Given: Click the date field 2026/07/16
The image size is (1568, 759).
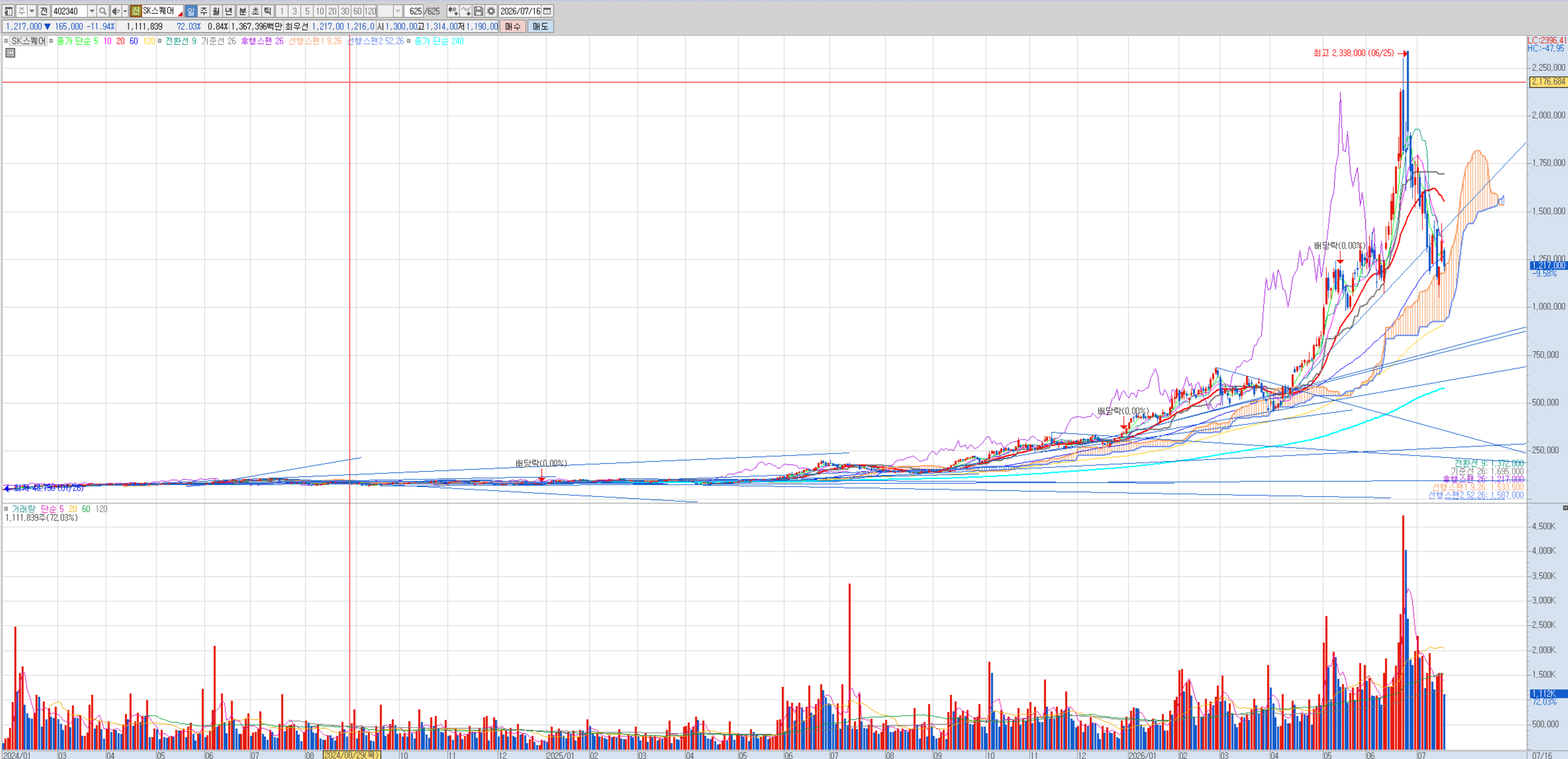Looking at the screenshot, I should [520, 11].
